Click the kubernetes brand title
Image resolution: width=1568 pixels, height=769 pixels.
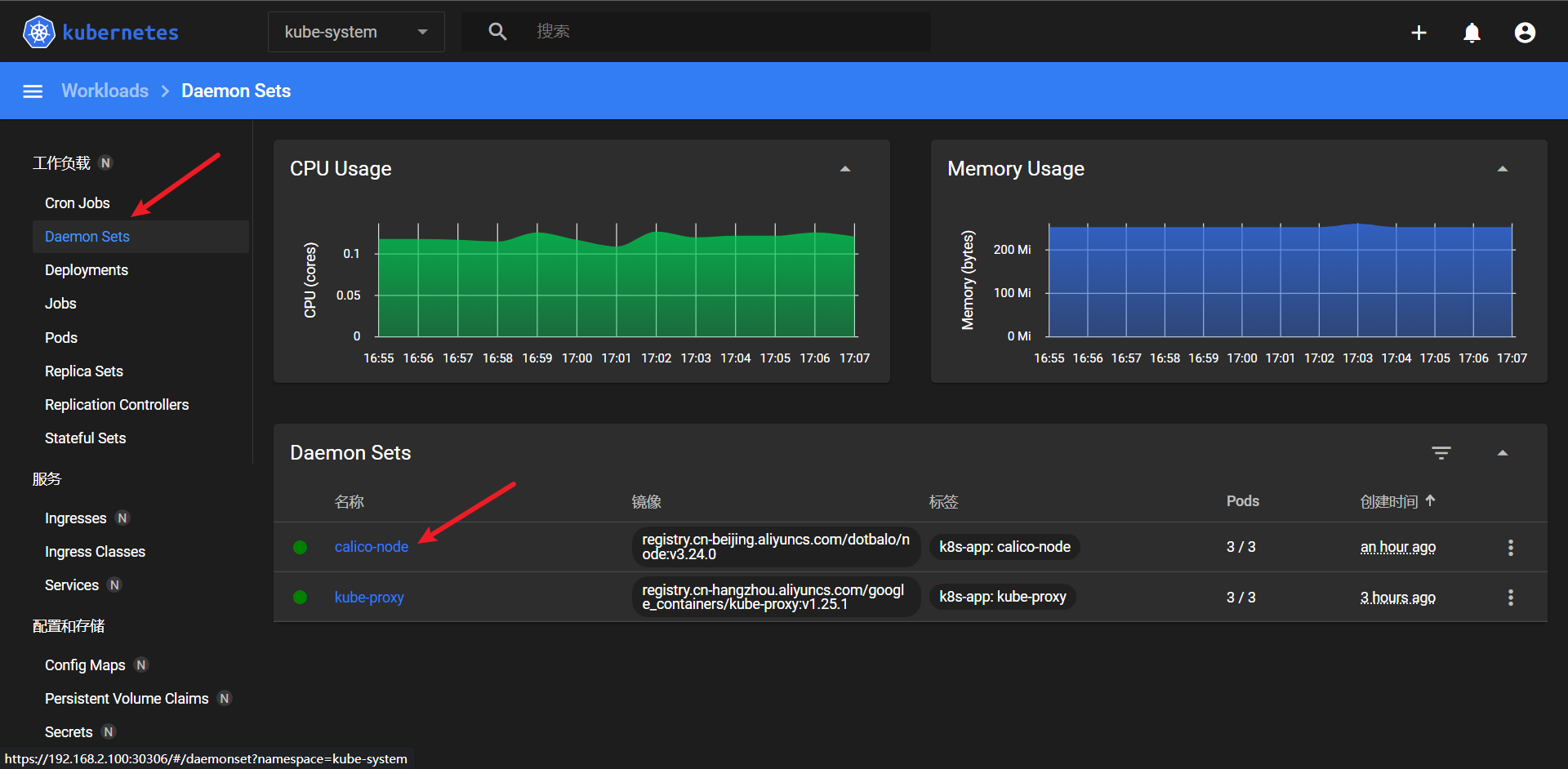coord(121,33)
